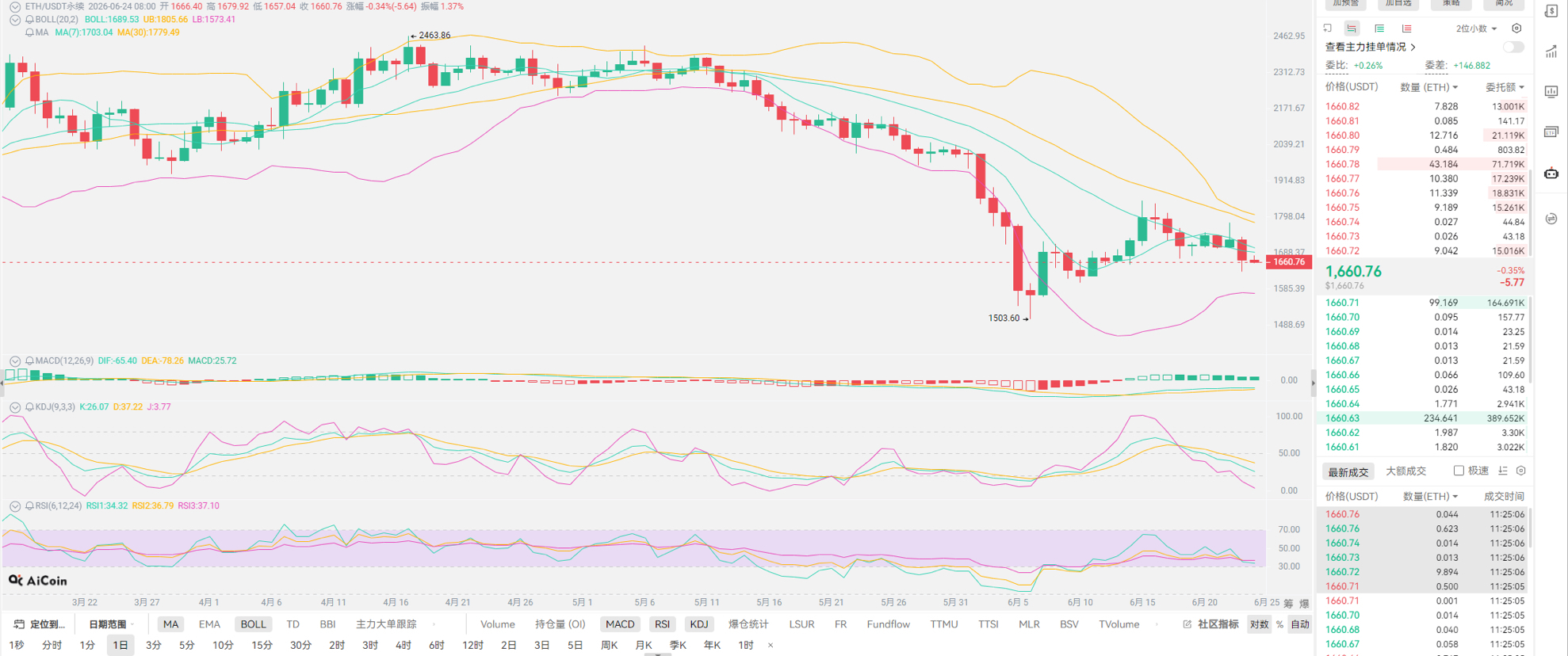Enable the 极速 checkbox
This screenshot has width=1568, height=656.
point(1459,471)
